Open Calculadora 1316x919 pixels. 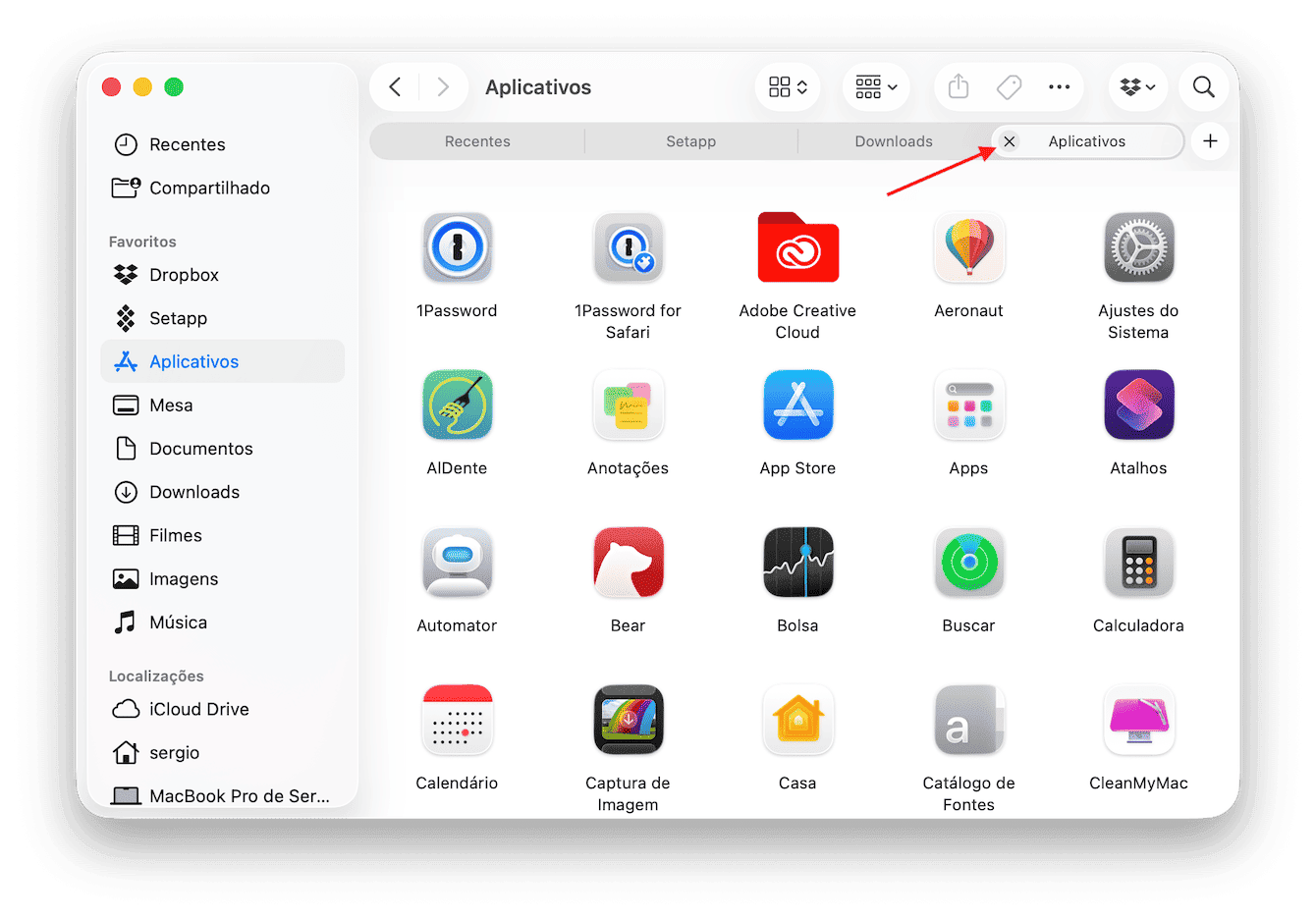1138,562
